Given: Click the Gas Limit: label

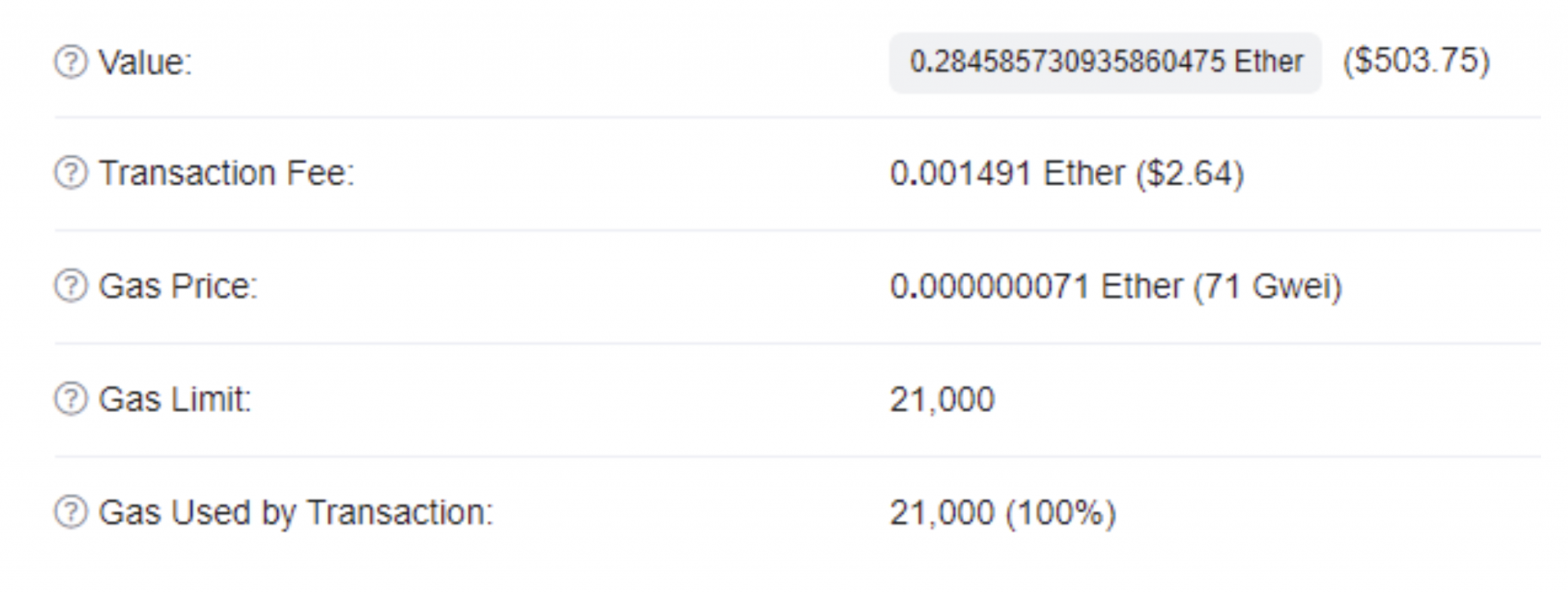Looking at the screenshot, I should coord(175,399).
